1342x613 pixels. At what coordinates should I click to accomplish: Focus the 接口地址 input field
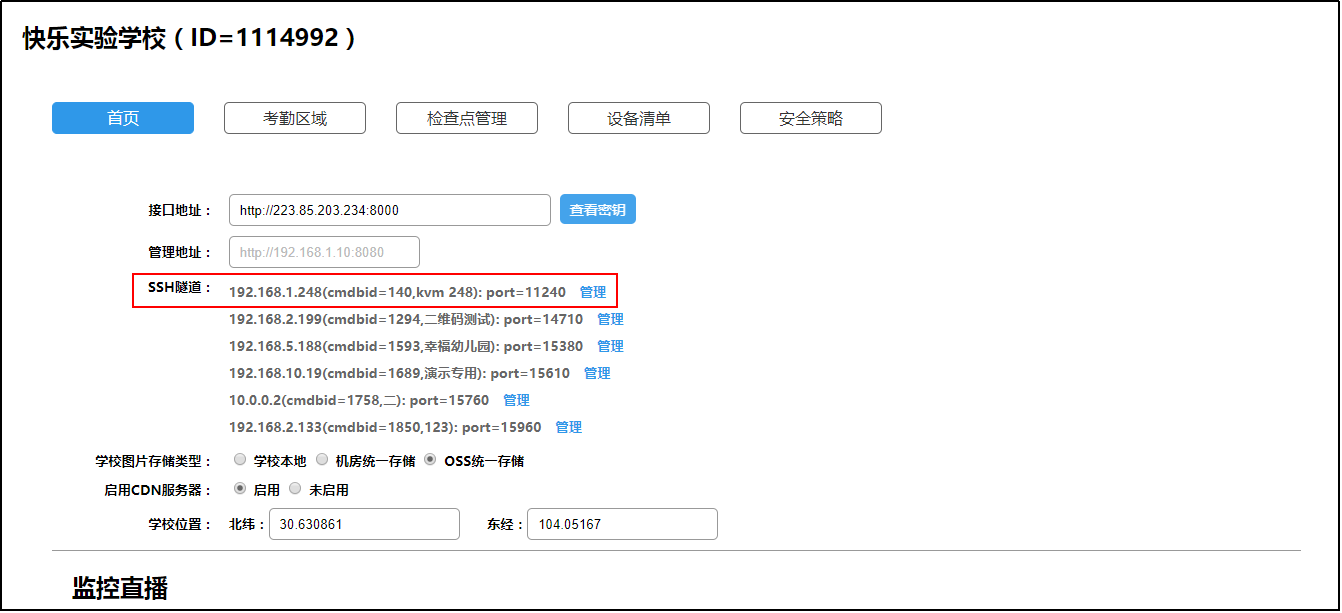point(389,210)
